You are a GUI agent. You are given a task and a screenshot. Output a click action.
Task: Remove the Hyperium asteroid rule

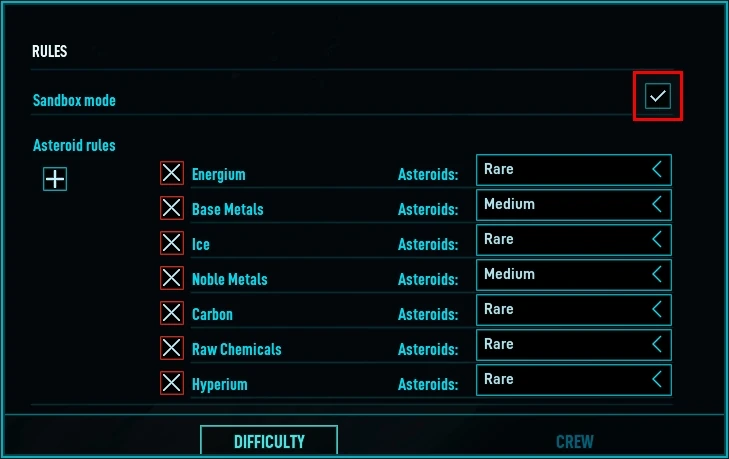(172, 383)
